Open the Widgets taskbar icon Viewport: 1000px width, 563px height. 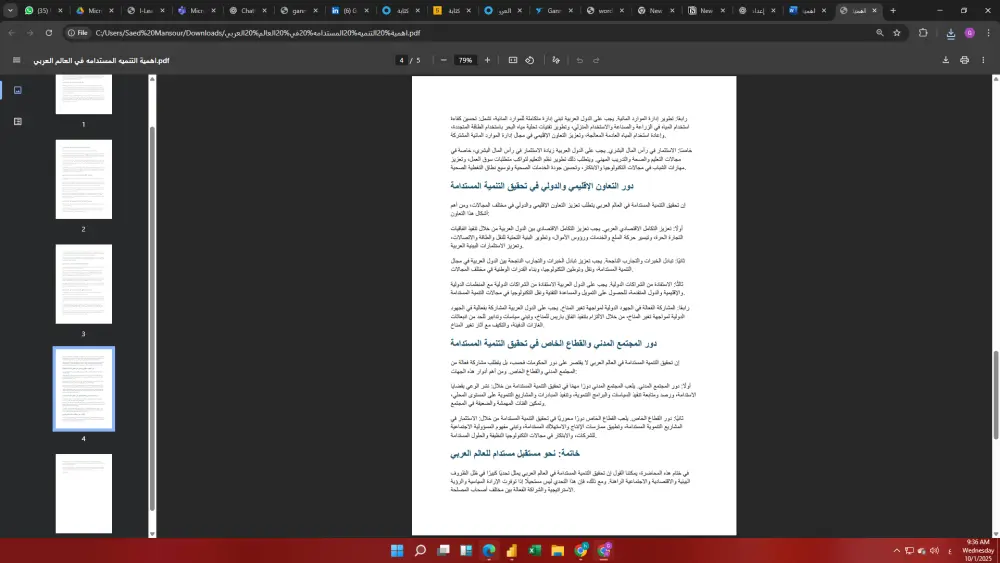click(x=466, y=550)
